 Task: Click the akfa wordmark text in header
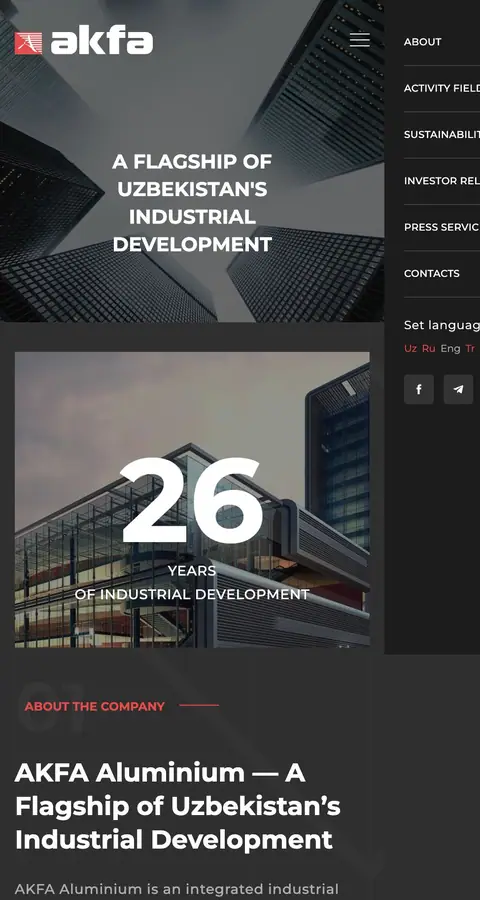pyautogui.click(x=102, y=43)
